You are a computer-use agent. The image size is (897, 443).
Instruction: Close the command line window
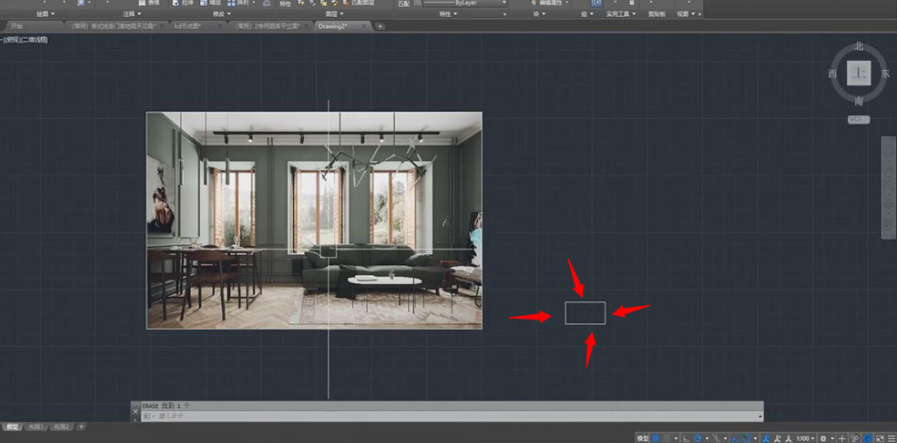pyautogui.click(x=135, y=411)
